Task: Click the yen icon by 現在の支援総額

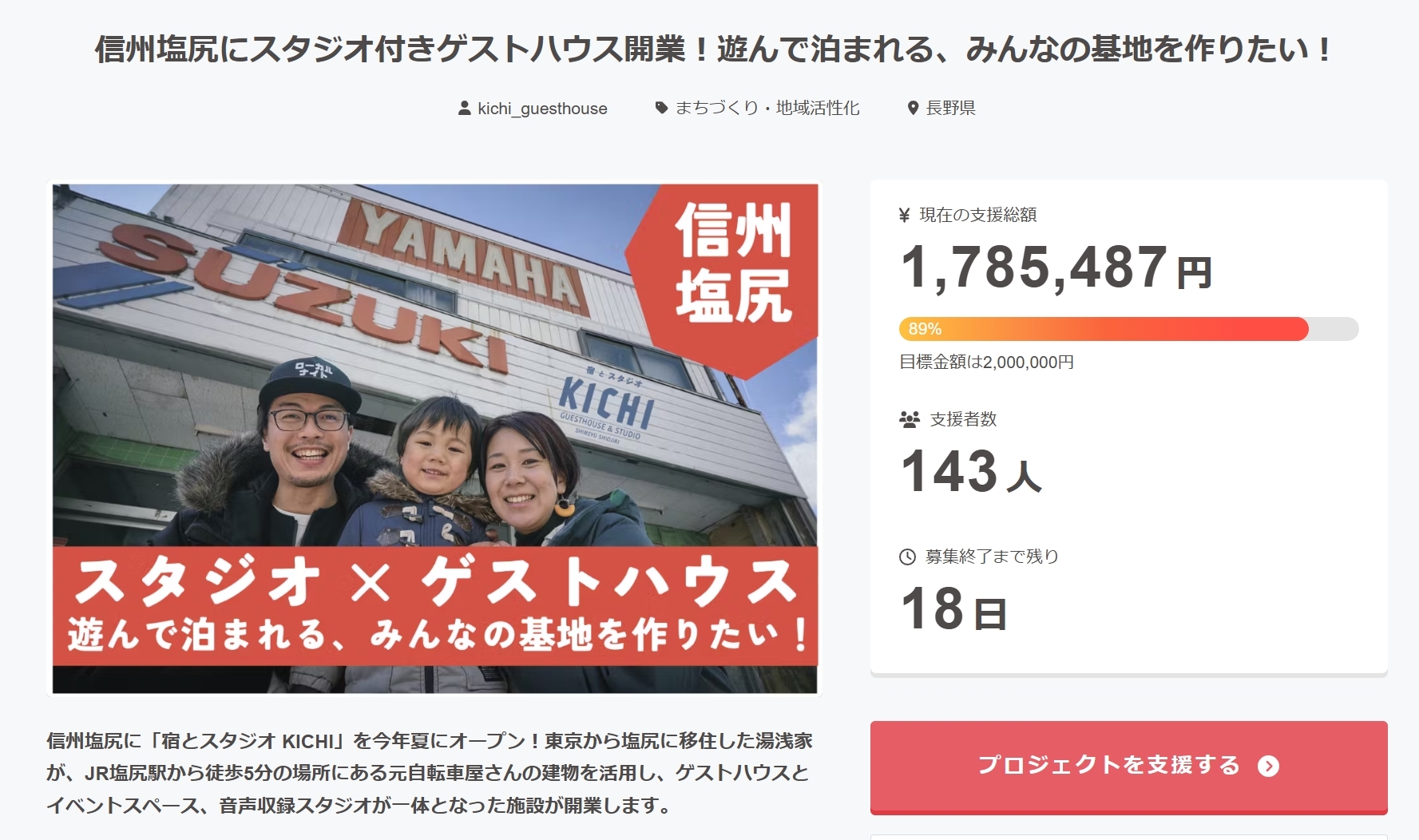Action: (904, 215)
